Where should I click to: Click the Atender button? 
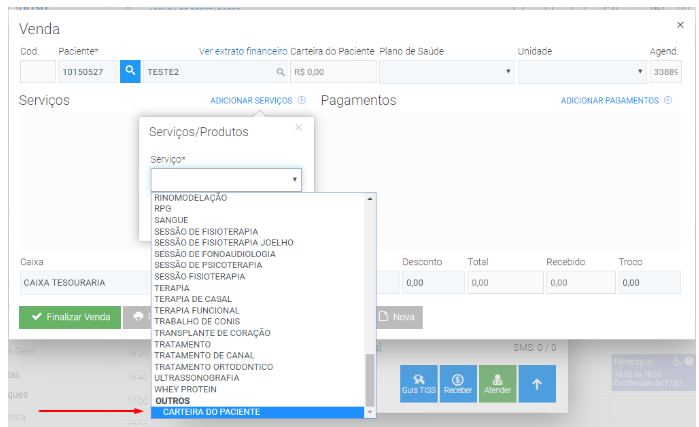click(498, 384)
